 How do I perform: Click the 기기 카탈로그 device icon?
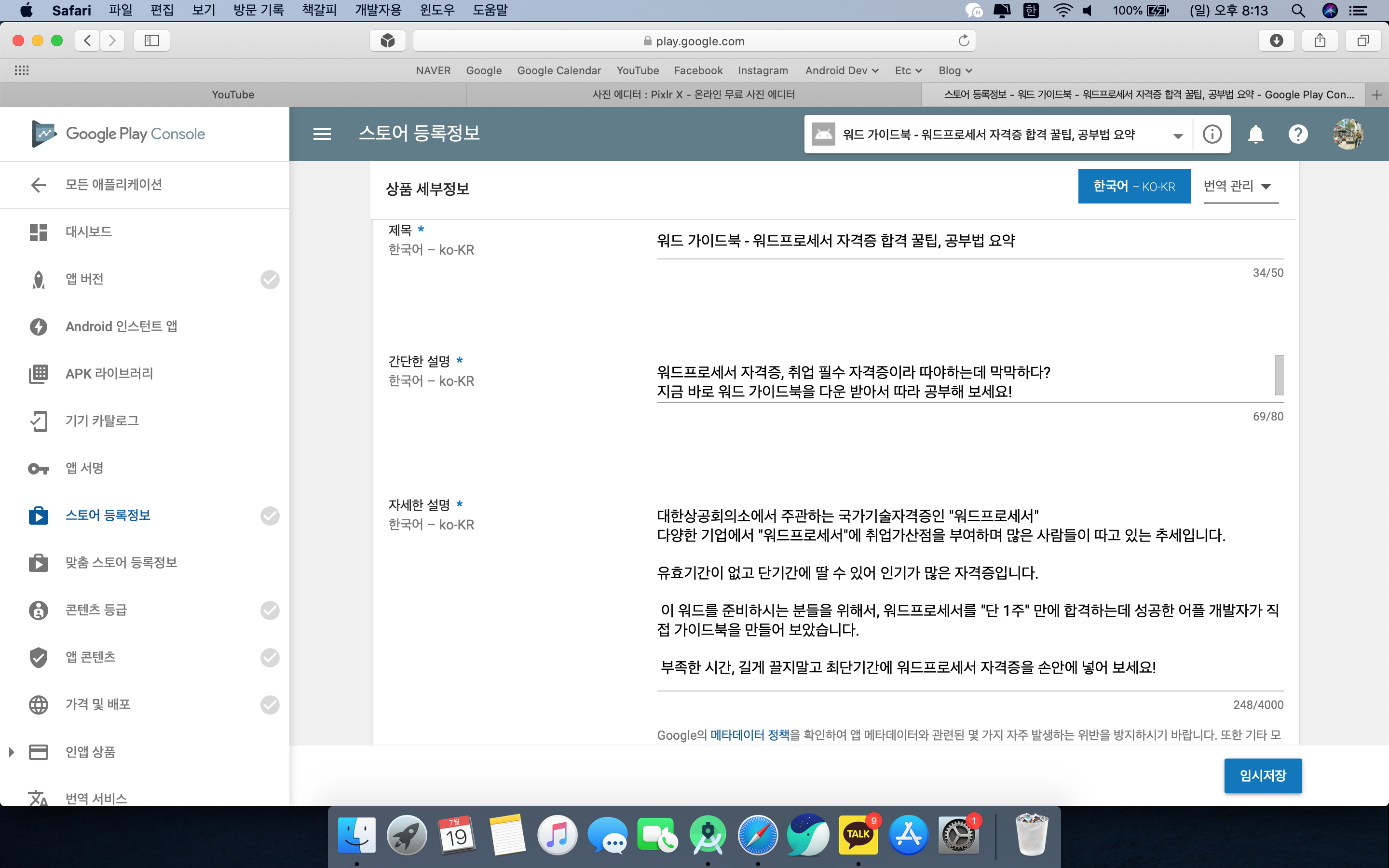point(39,421)
